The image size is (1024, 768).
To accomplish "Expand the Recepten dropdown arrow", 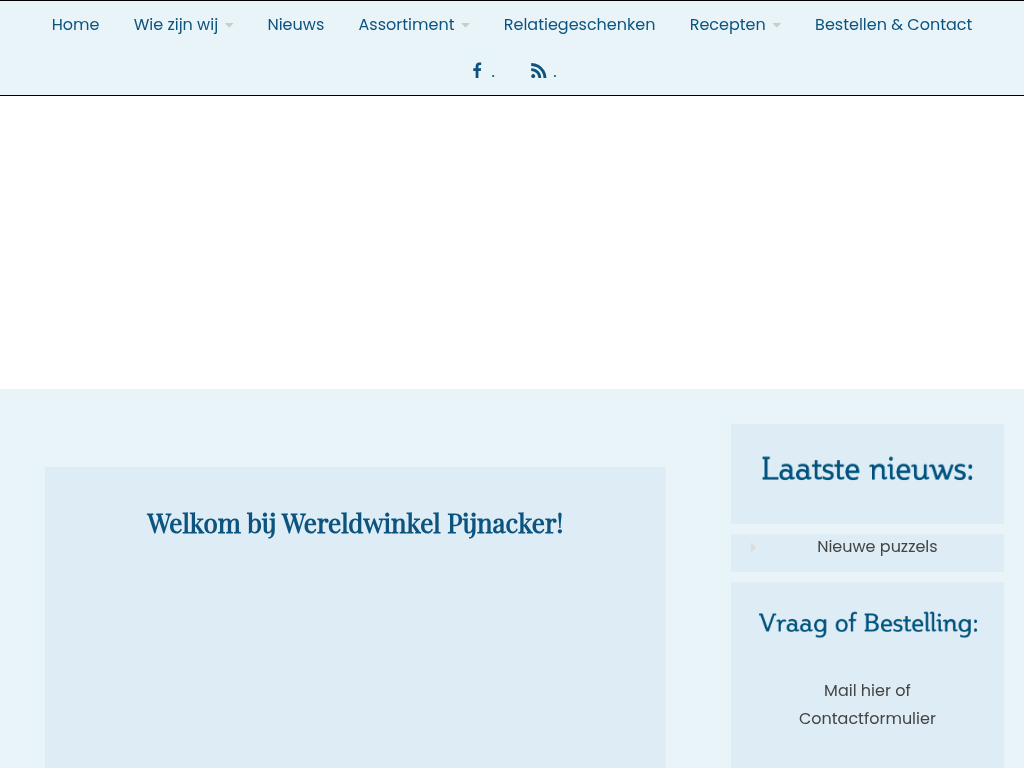I will (x=777, y=25).
